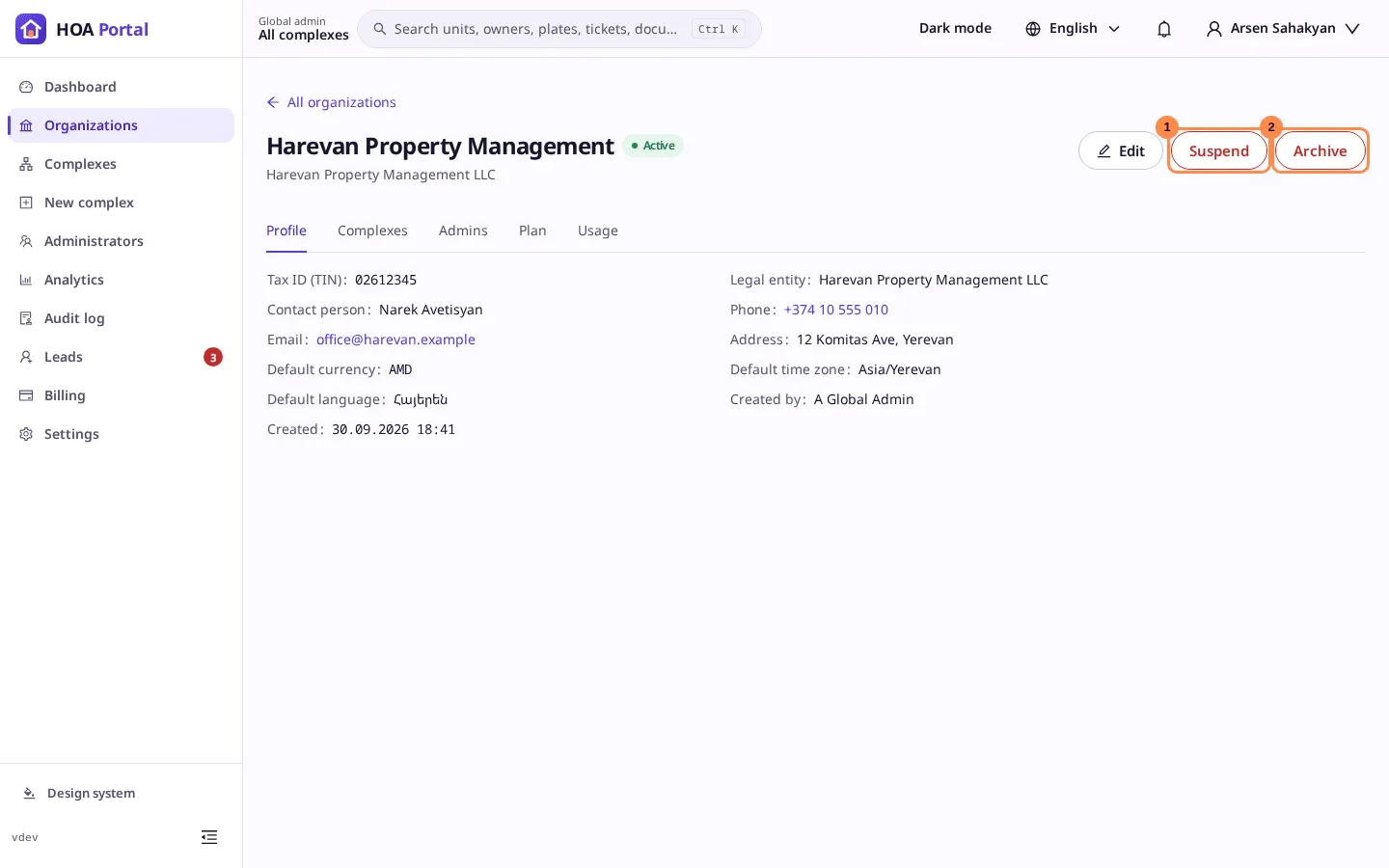Screen dimensions: 1389x868
Task: Click the Design system paint icon
Action: tap(29, 793)
